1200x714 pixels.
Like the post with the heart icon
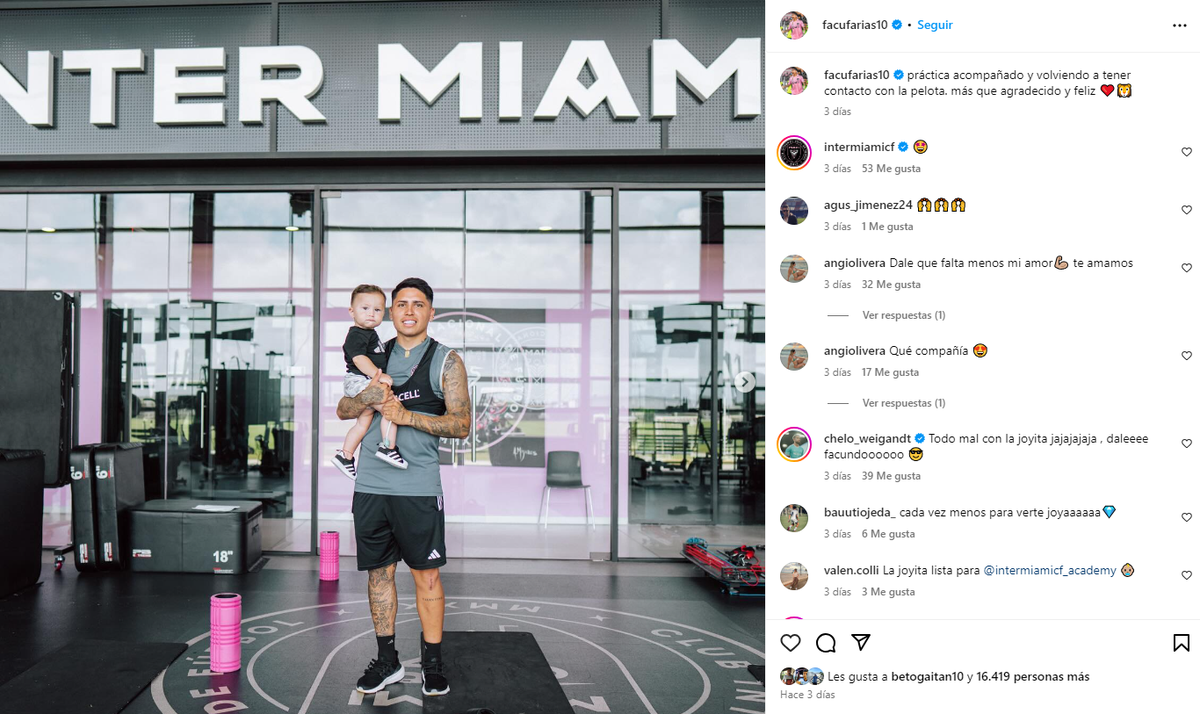790,643
